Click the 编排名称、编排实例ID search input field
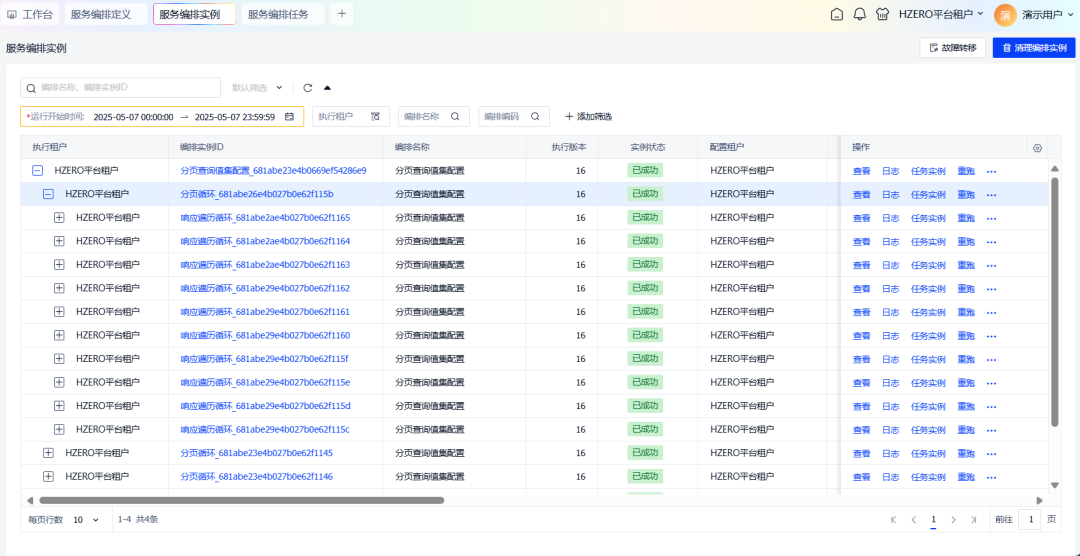Viewport: 1080px width, 556px height. 120,88
